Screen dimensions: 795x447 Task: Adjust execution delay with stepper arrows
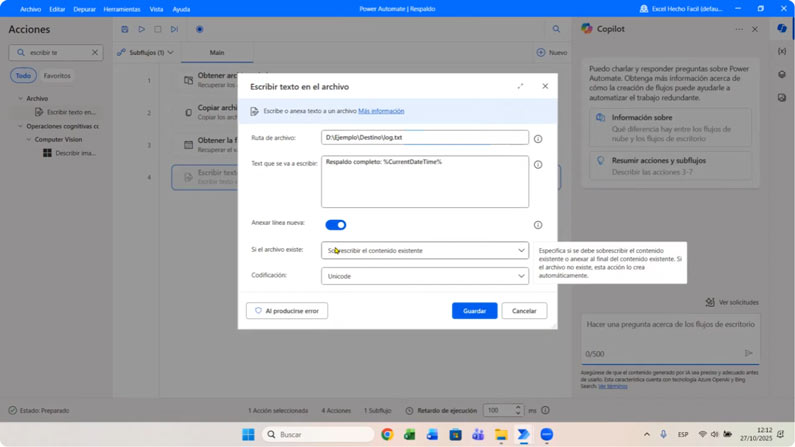[x=518, y=410]
